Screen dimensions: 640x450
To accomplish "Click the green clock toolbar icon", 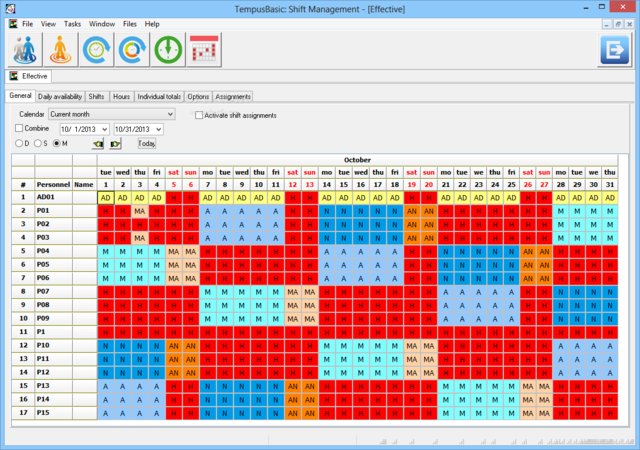I will coord(168,50).
